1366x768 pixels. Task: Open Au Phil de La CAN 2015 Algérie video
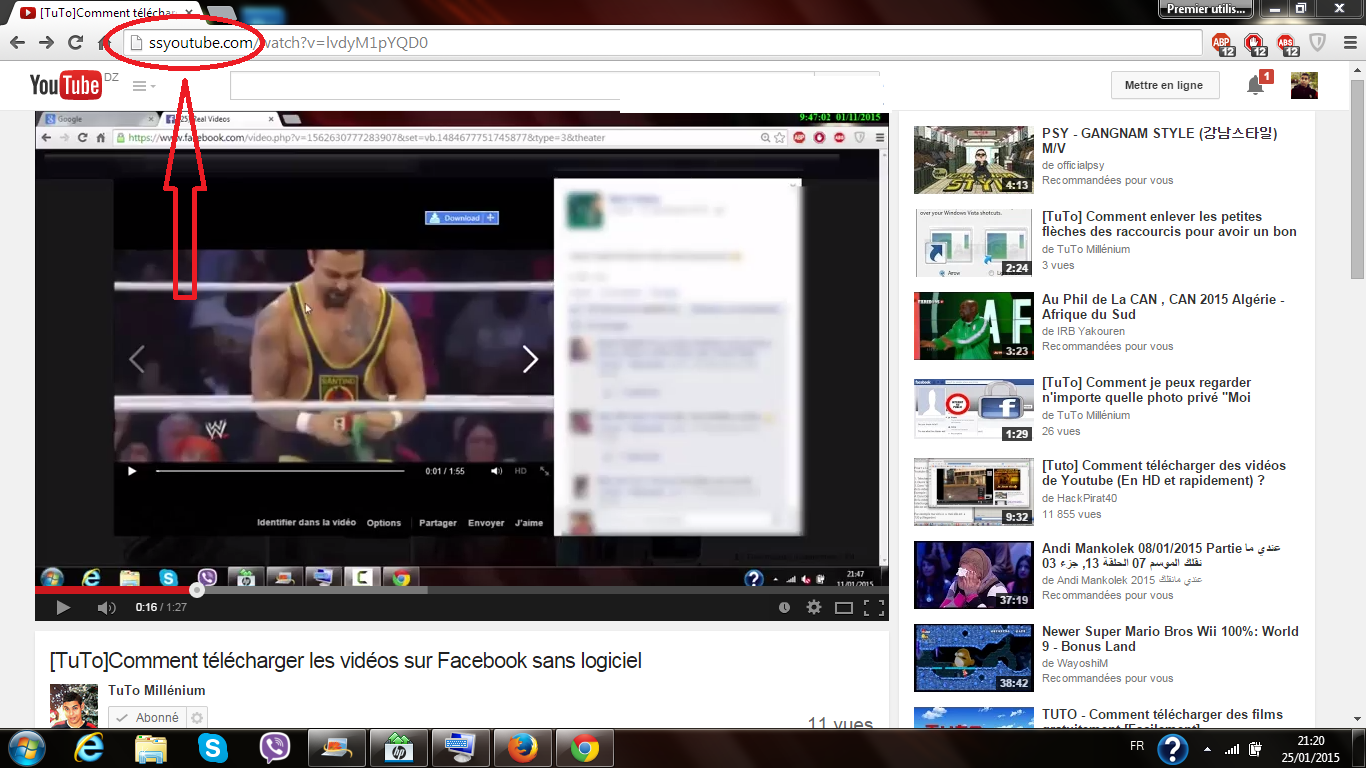[1163, 307]
